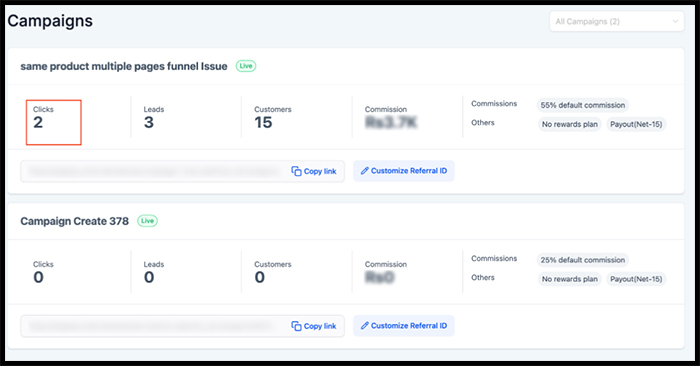Click the 'Campaign Create 378' title
700x366 pixels.
[75, 221]
